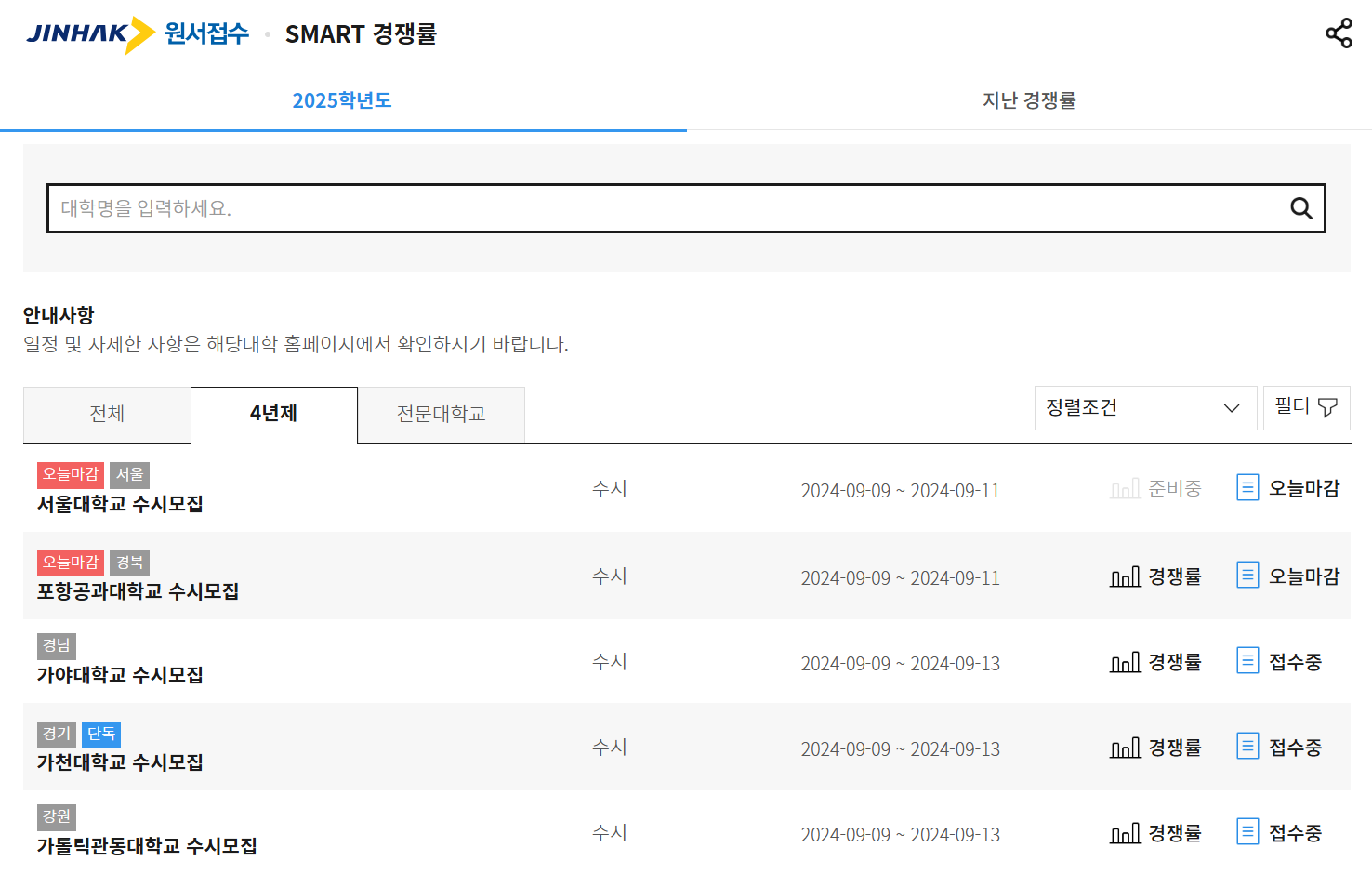The width and height of the screenshot is (1372, 874).
Task: Open the 경쟁률 chart icon for 포항공과대학교
Action: [x=1126, y=576]
